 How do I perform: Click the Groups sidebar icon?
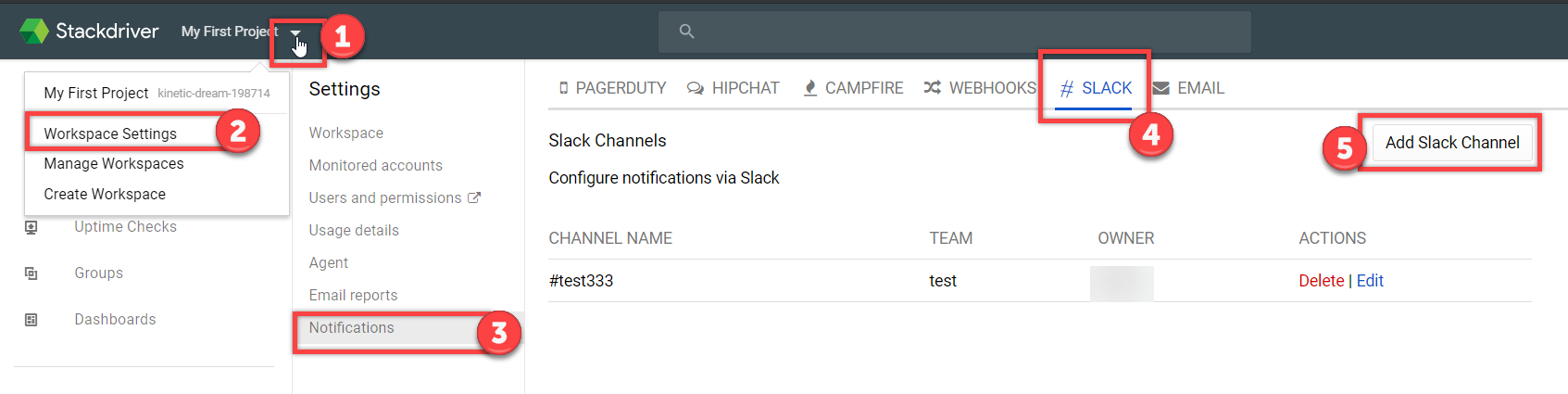(31, 273)
